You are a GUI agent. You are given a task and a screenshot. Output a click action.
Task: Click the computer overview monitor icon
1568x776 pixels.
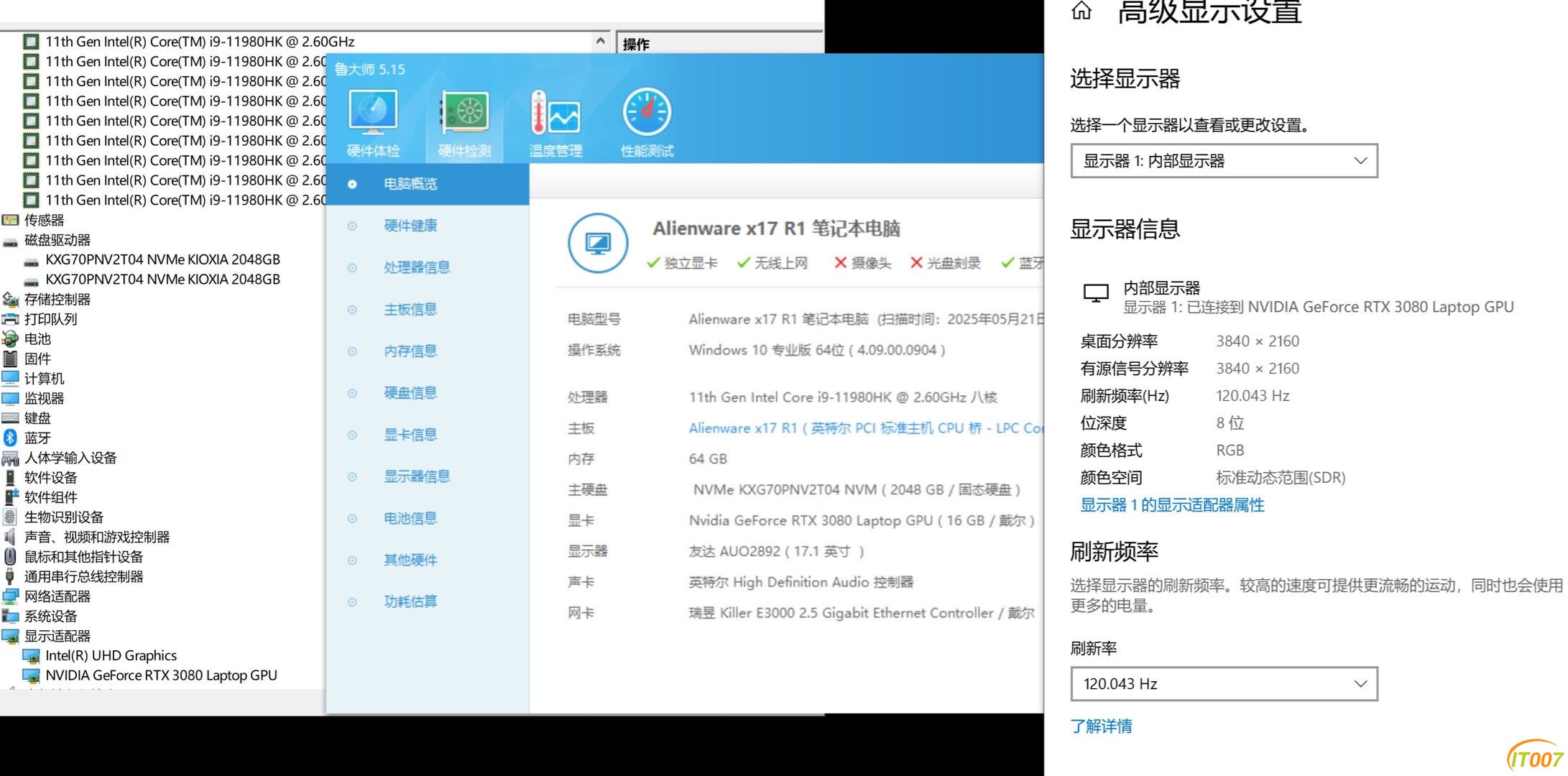coord(598,243)
